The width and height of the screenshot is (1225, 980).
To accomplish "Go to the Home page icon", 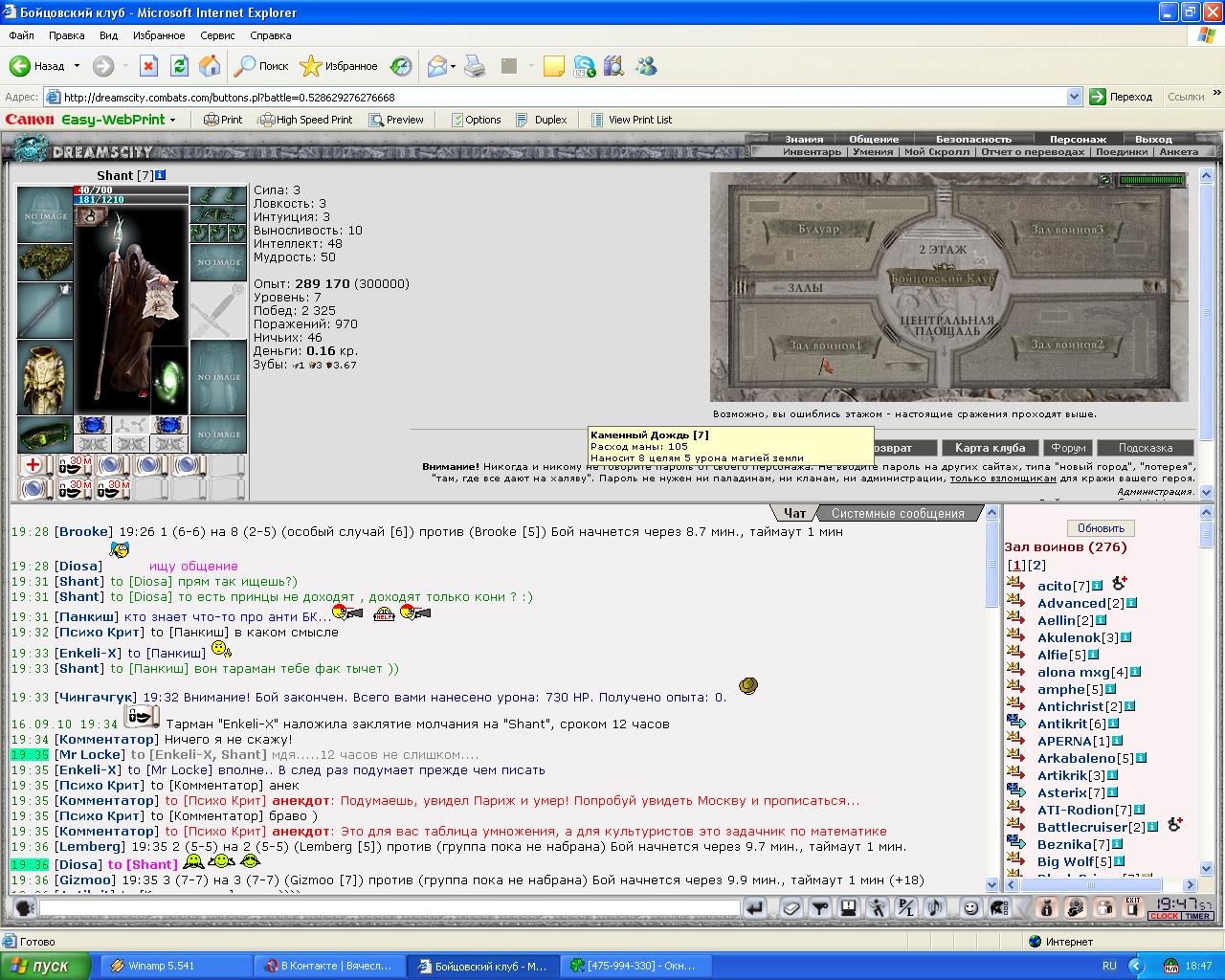I will pos(210,66).
